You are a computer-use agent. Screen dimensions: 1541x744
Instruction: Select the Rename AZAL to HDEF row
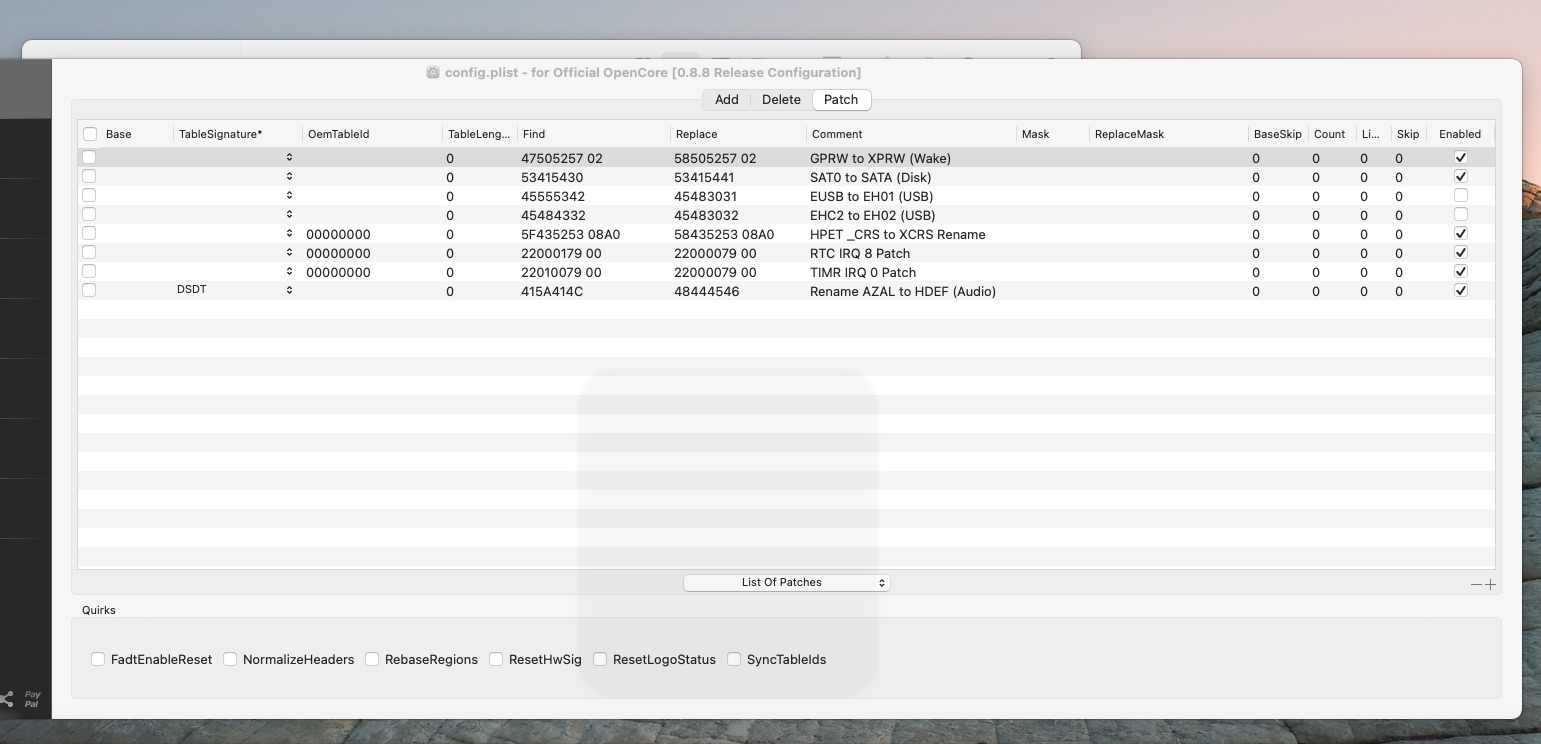click(902, 292)
